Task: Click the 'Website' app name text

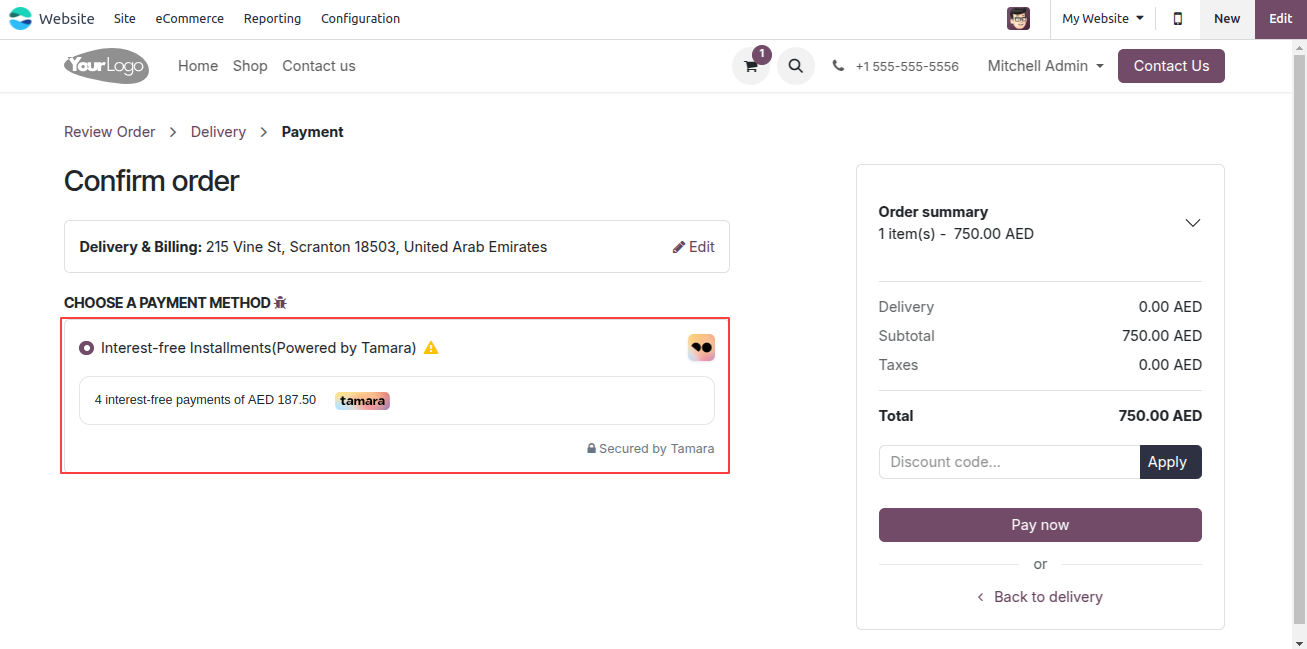Action: click(67, 18)
